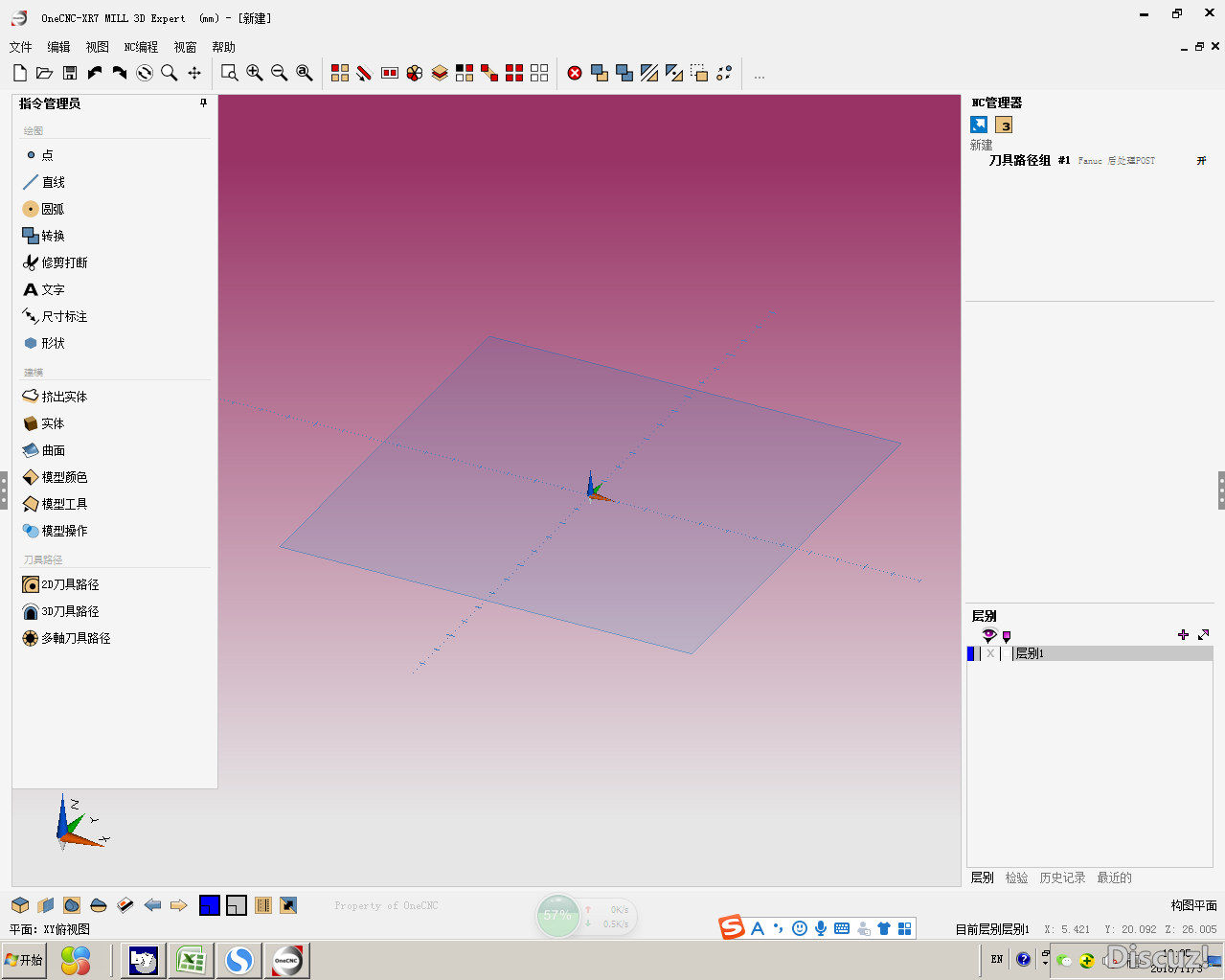Click the red-orange four-squares toolbar icon
The width and height of the screenshot is (1225, 980).
[x=340, y=73]
